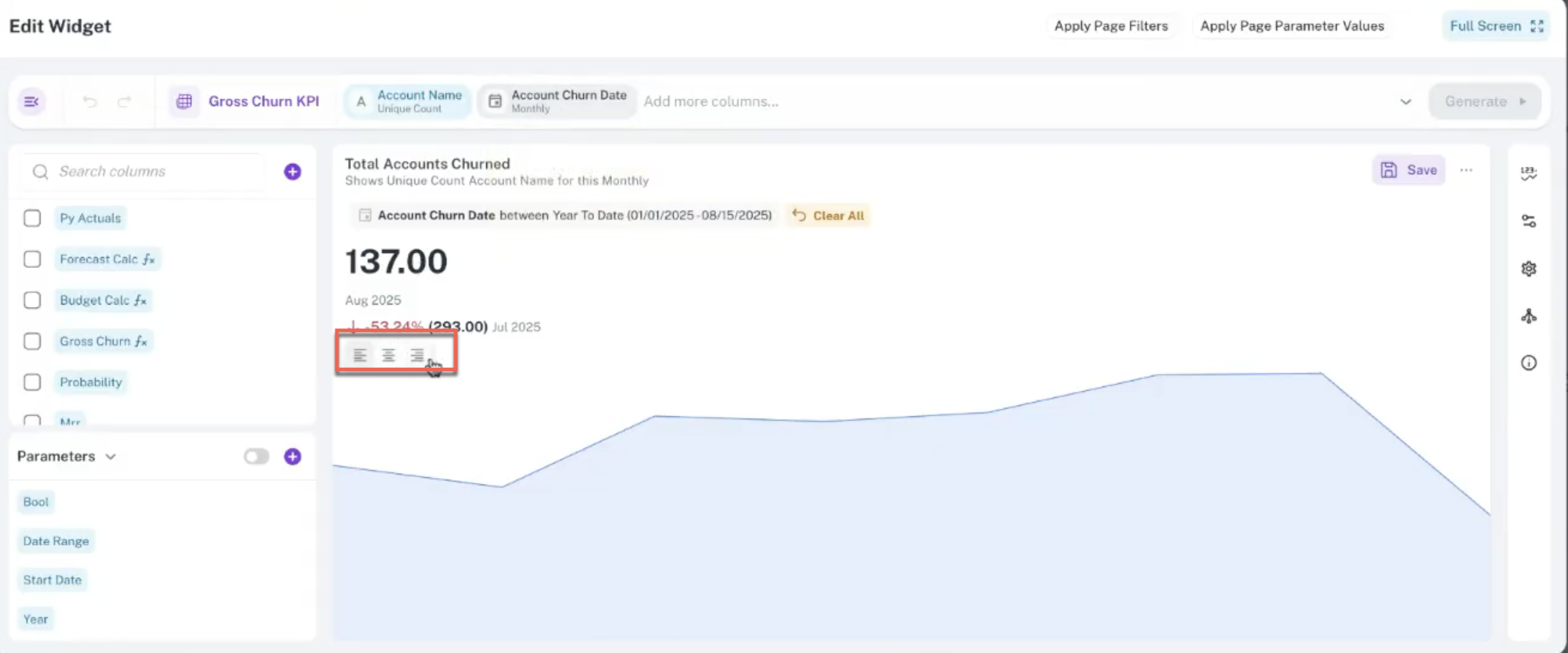This screenshot has width=1568, height=653.
Task: Expand the Parameters section chevron
Action: pos(111,457)
